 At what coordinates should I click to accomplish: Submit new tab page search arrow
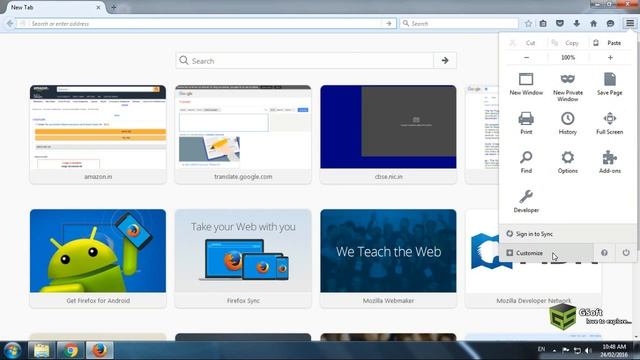click(445, 61)
